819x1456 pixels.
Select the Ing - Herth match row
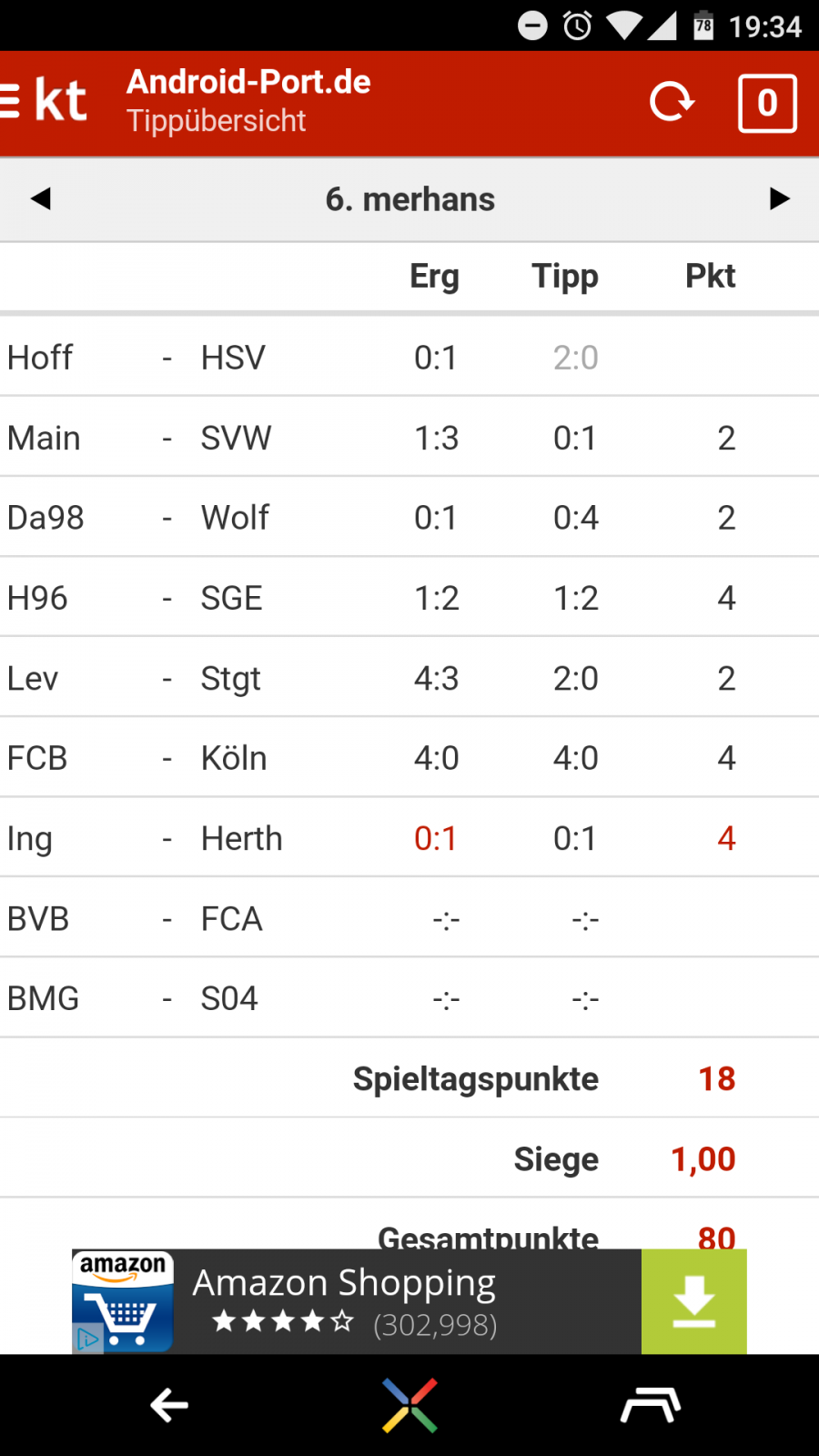point(409,838)
